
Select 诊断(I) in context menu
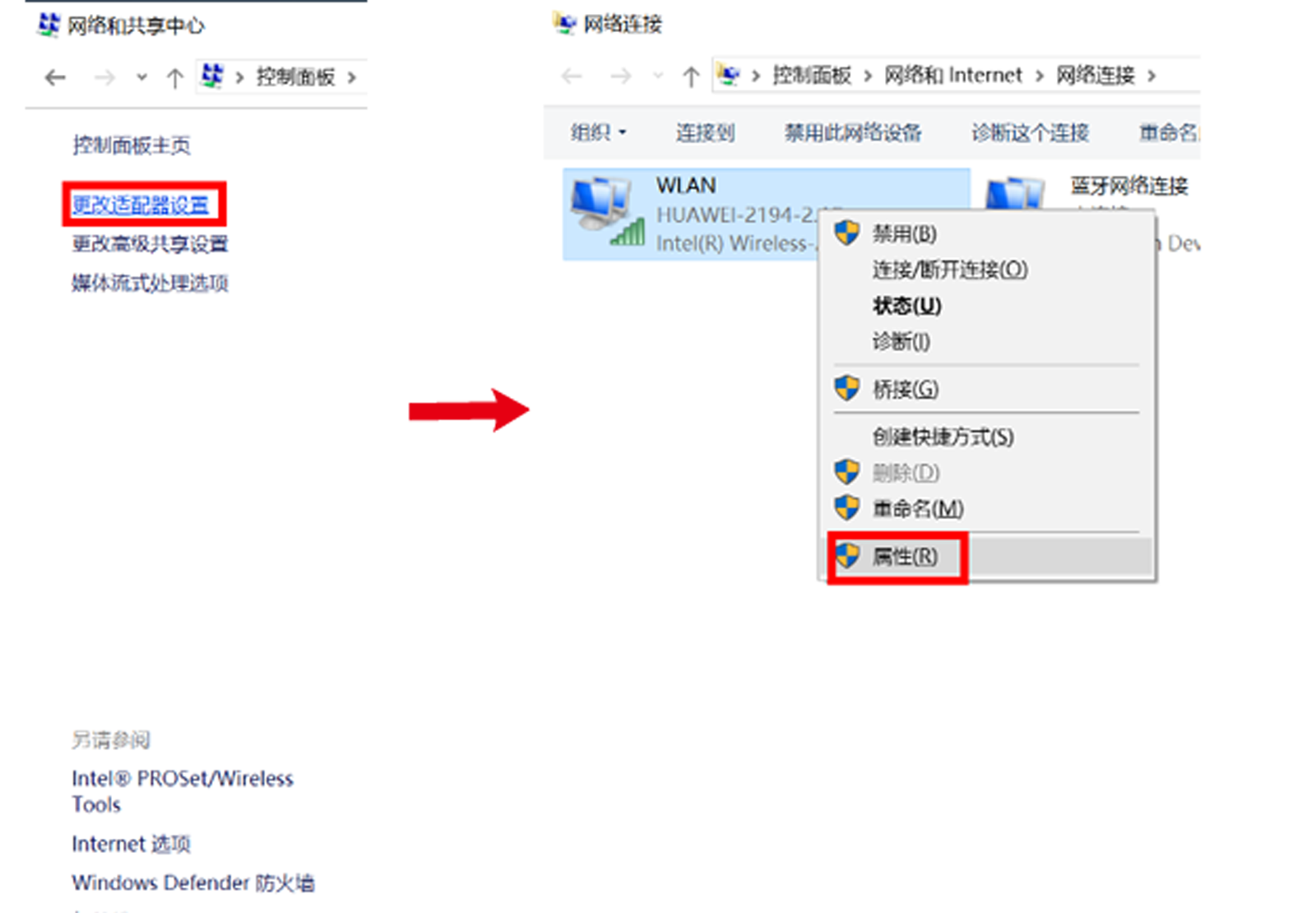(x=901, y=341)
